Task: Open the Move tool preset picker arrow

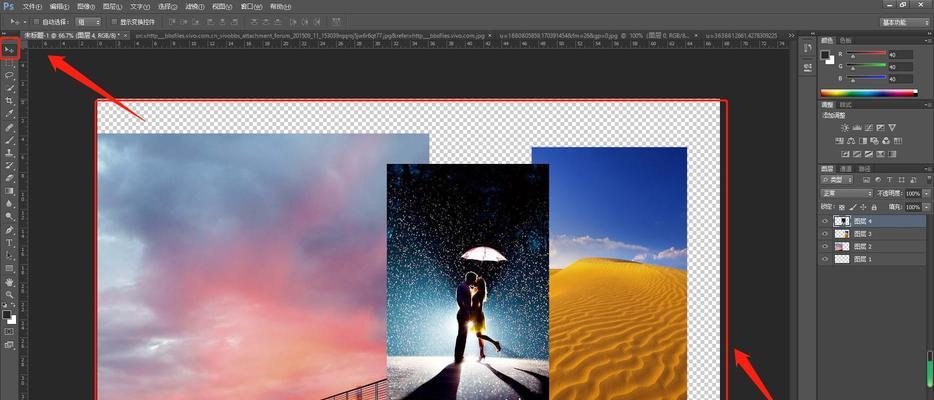Action: [24, 22]
